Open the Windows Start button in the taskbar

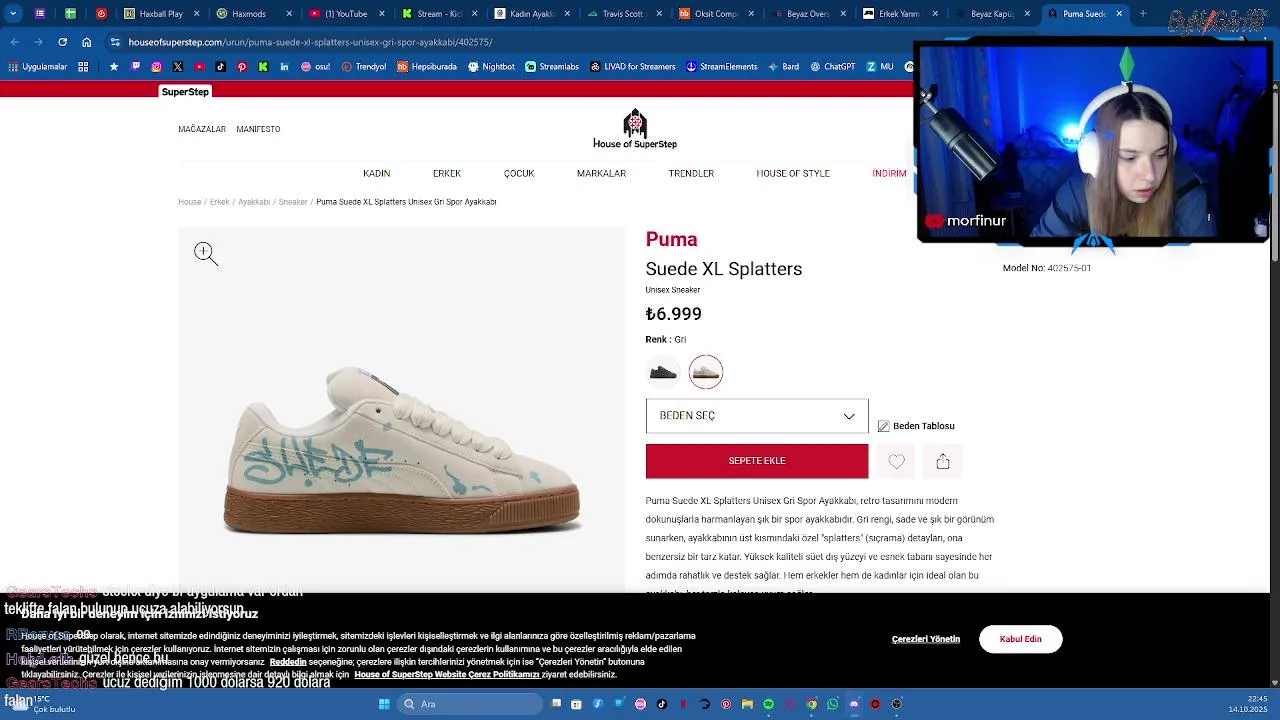click(384, 704)
